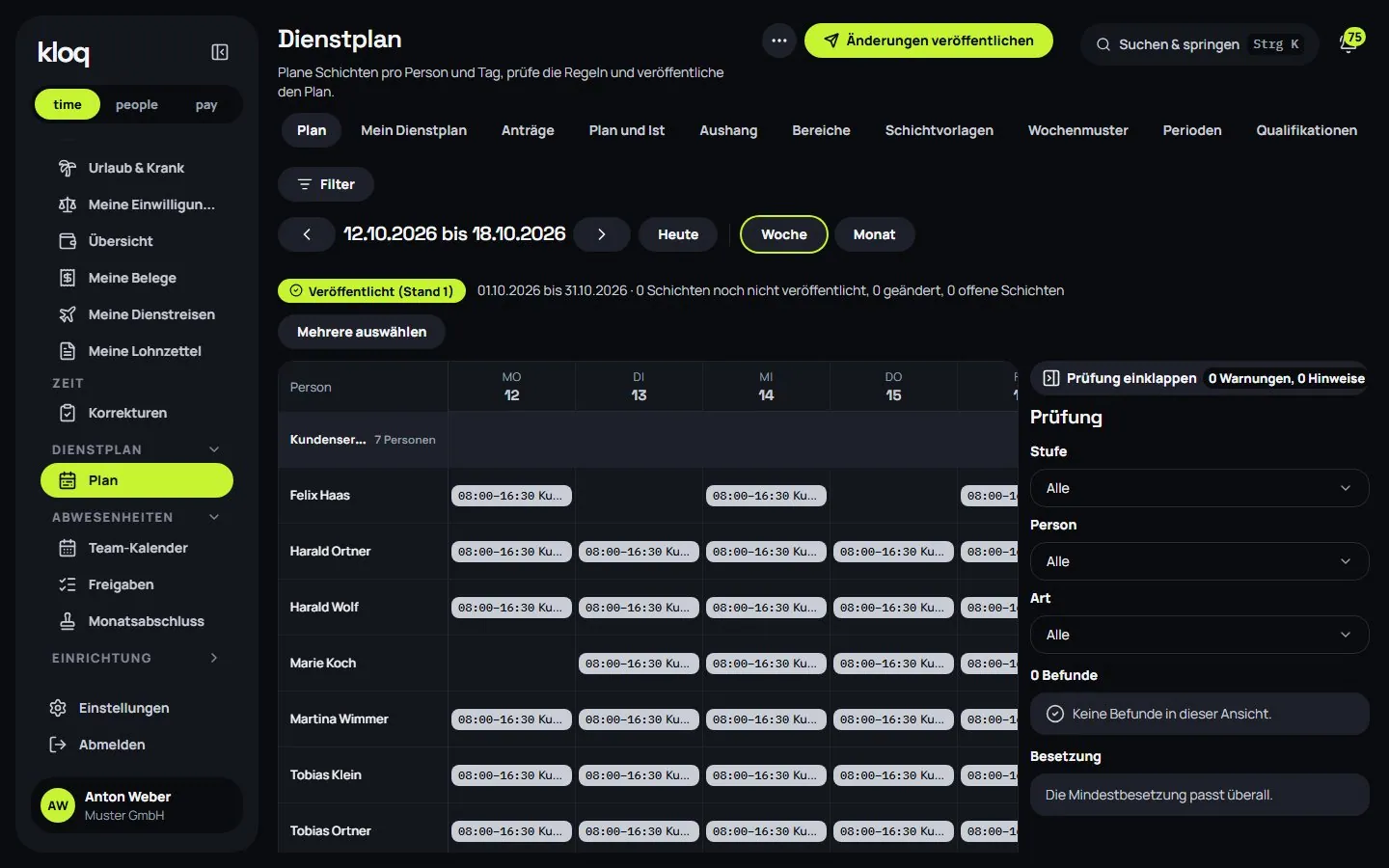Expand the Einrichtung sidebar section
This screenshot has width=1389, height=868.
point(136,658)
